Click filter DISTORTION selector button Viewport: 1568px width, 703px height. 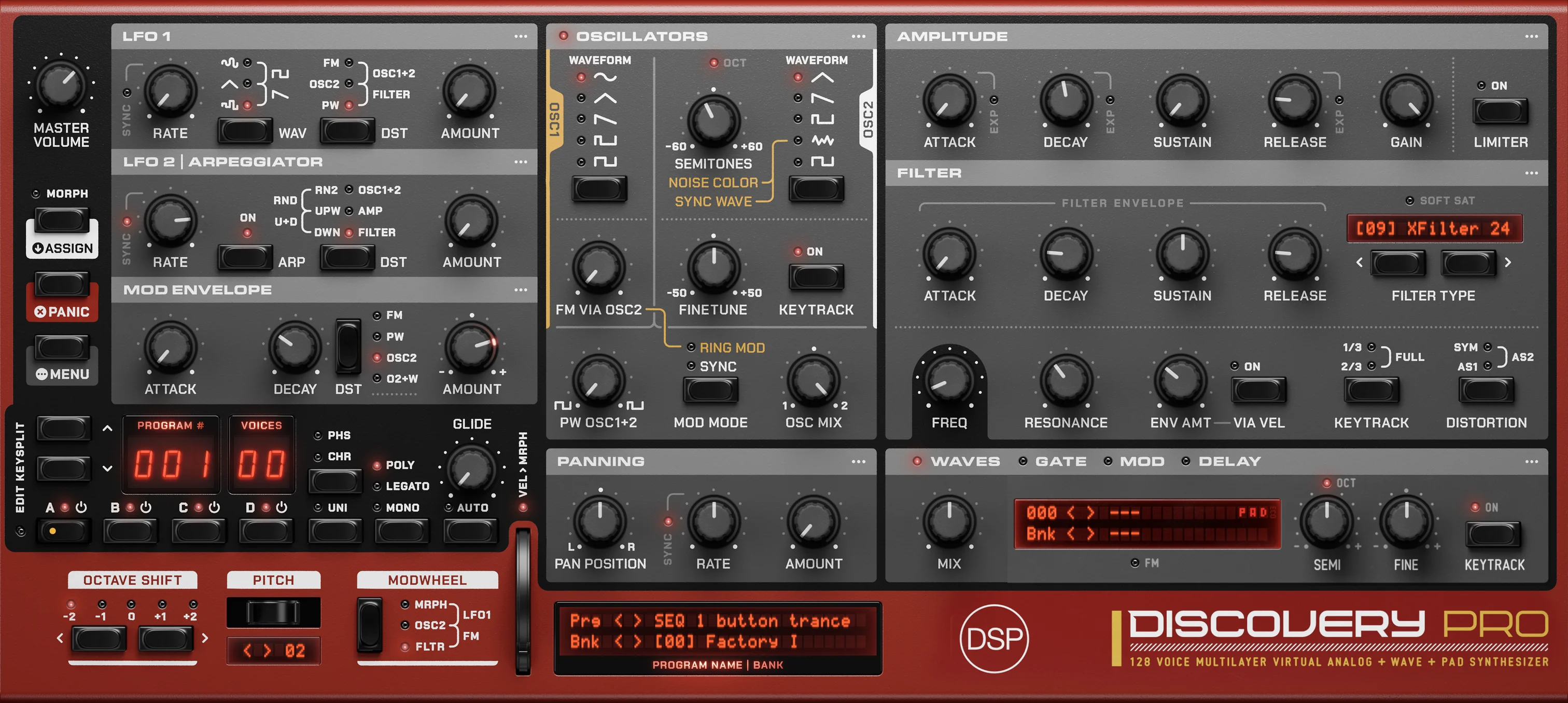click(1486, 391)
